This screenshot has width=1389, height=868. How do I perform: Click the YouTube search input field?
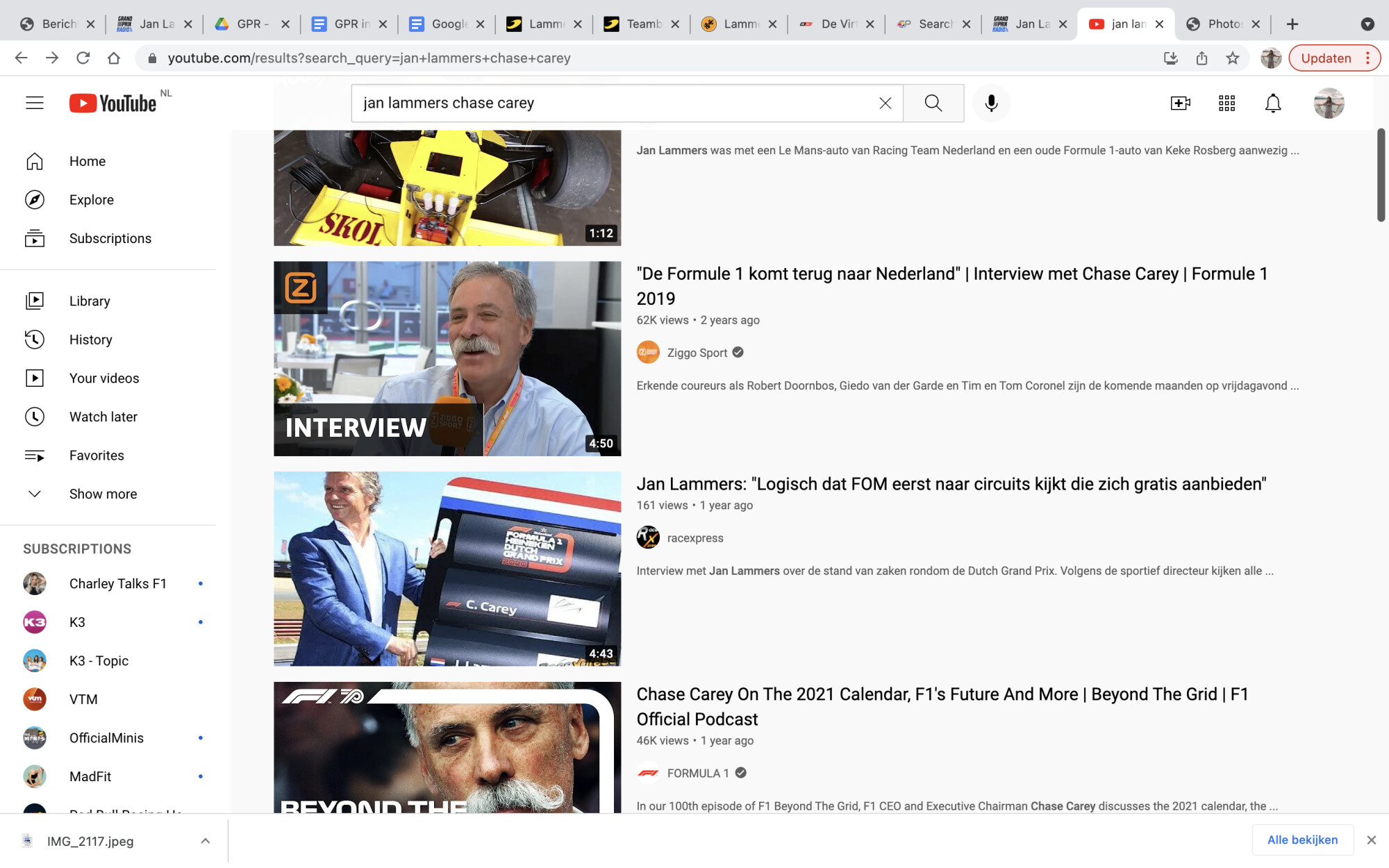tap(611, 103)
